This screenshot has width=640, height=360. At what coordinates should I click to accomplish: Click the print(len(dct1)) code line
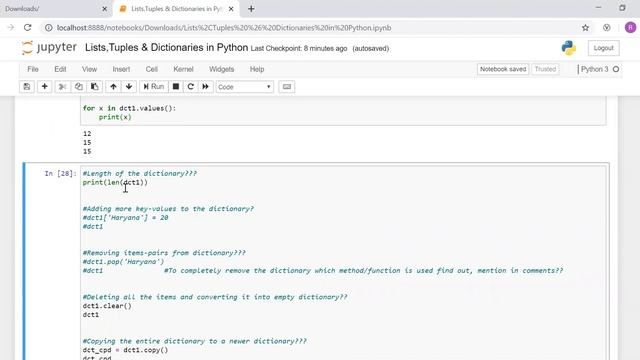(115, 182)
